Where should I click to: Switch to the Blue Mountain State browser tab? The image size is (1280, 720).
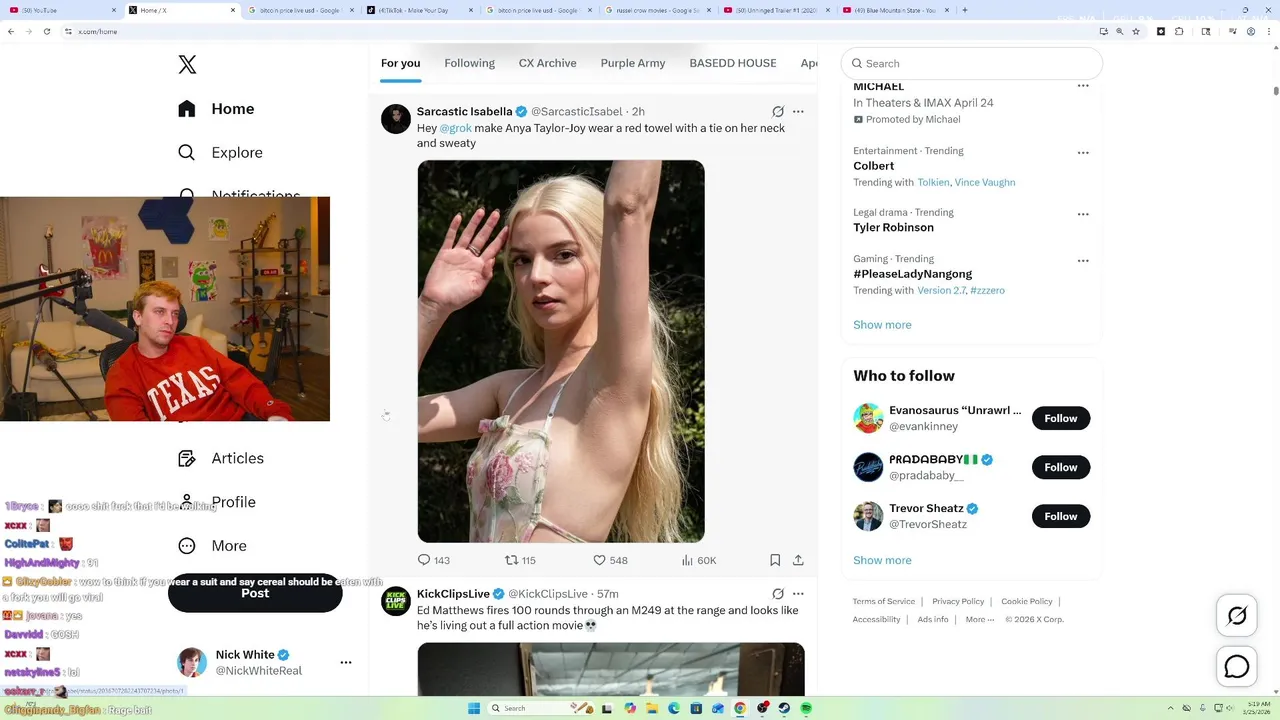tap(895, 10)
